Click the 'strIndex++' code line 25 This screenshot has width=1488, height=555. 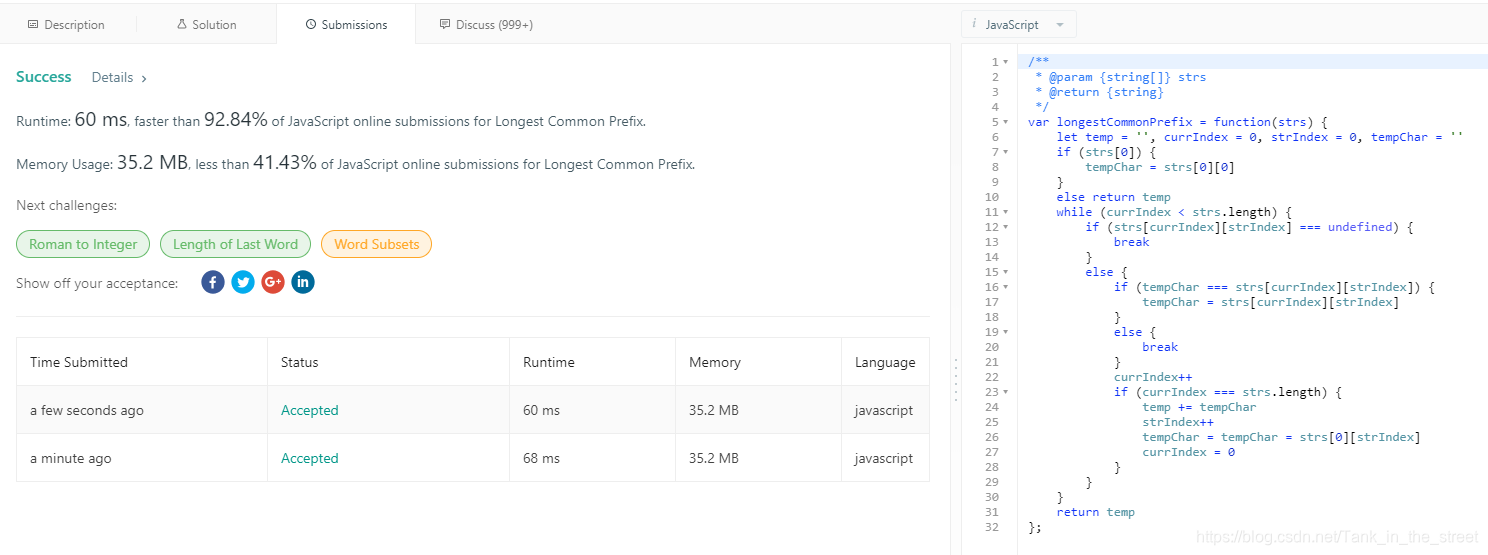1178,422
